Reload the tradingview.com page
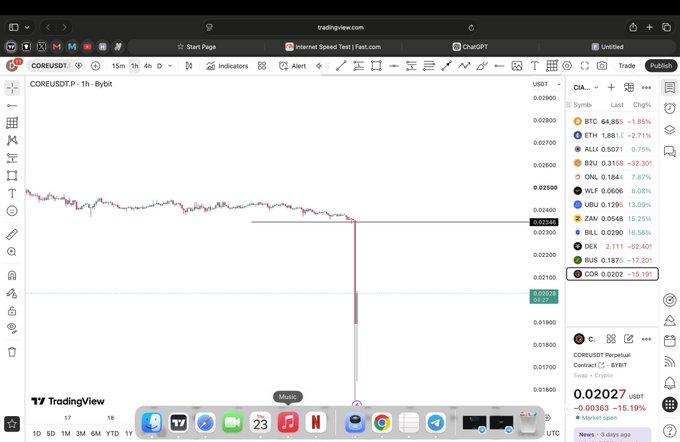This screenshot has width=680, height=442. click(x=471, y=27)
